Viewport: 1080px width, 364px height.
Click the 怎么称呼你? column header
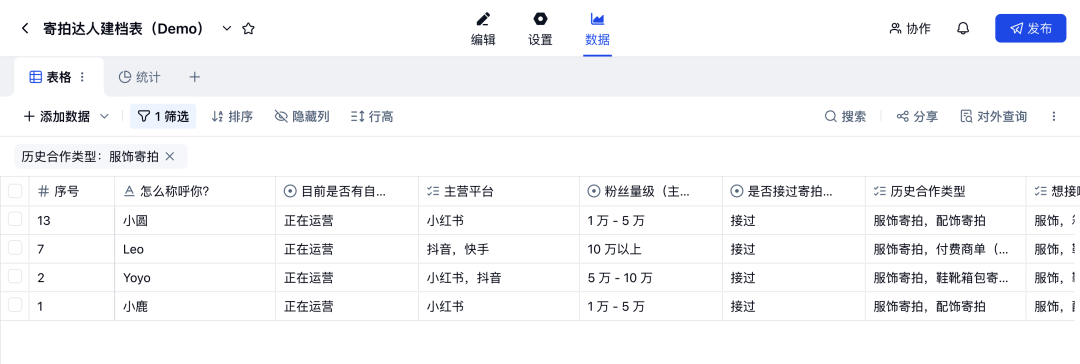[x=195, y=192]
